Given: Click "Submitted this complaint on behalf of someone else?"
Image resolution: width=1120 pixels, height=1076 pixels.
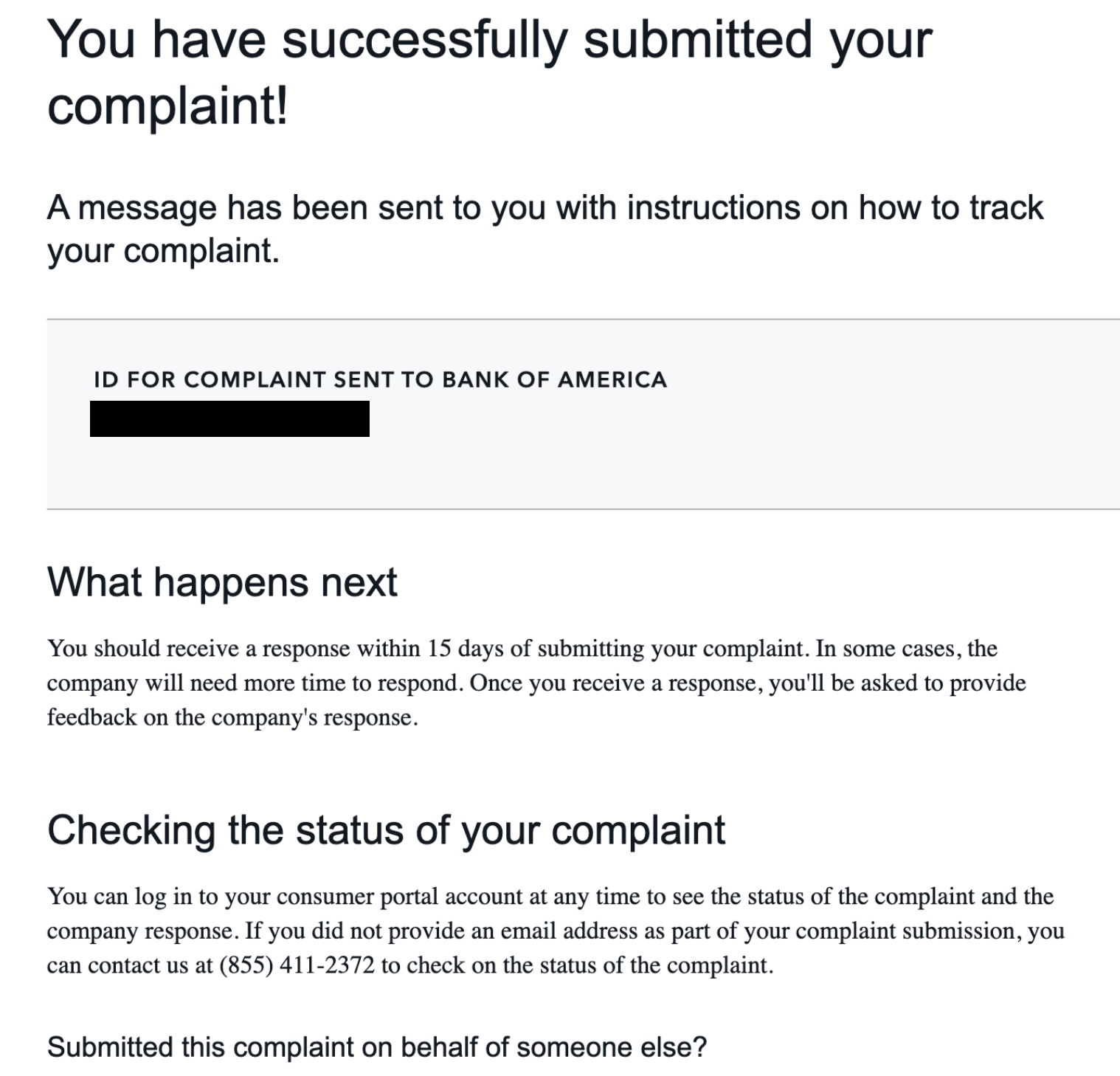Looking at the screenshot, I should point(376,1047).
